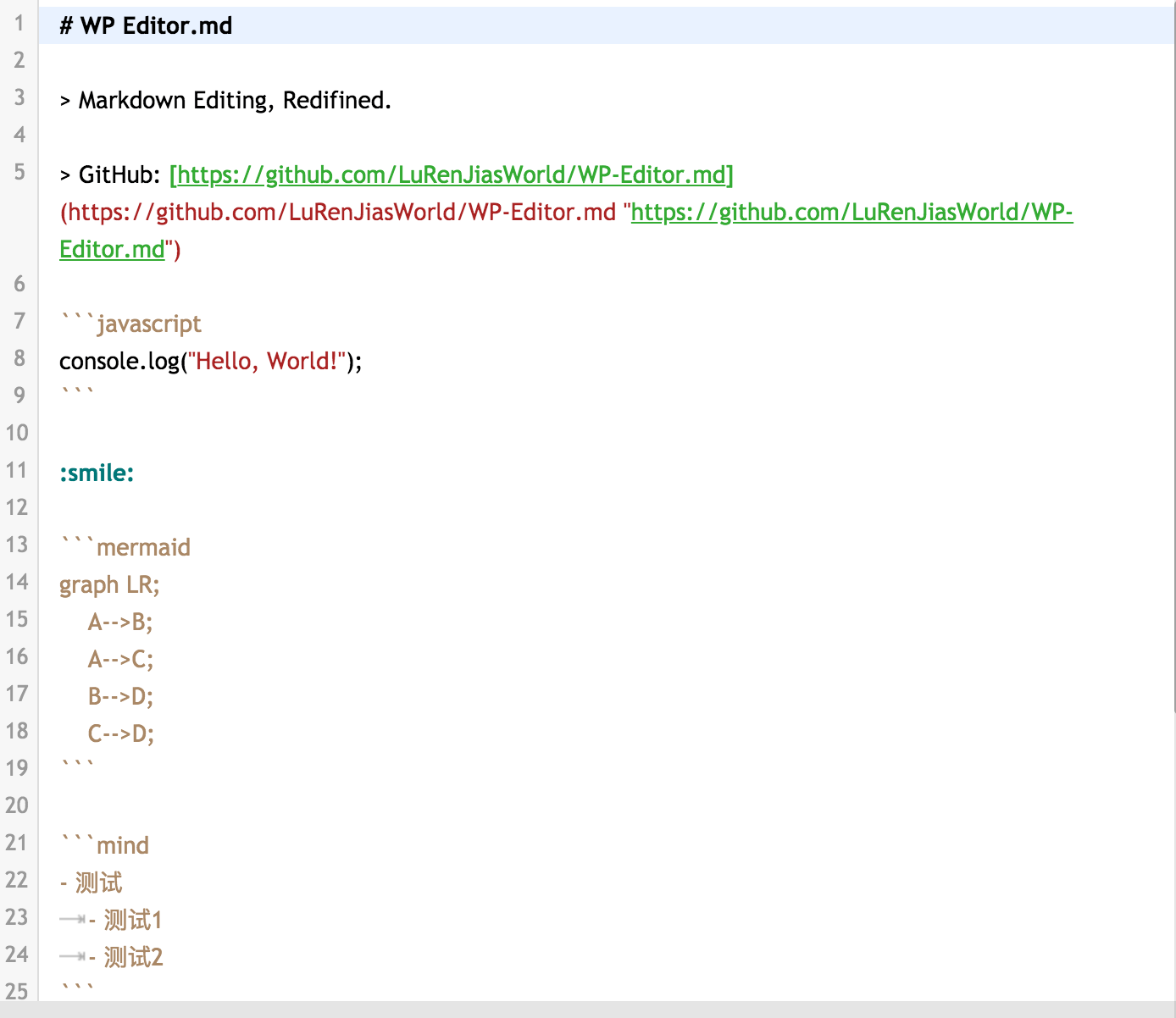Image resolution: width=1176 pixels, height=1018 pixels.
Task: Click the tab arrow marker before "测试1"
Action: click(73, 920)
